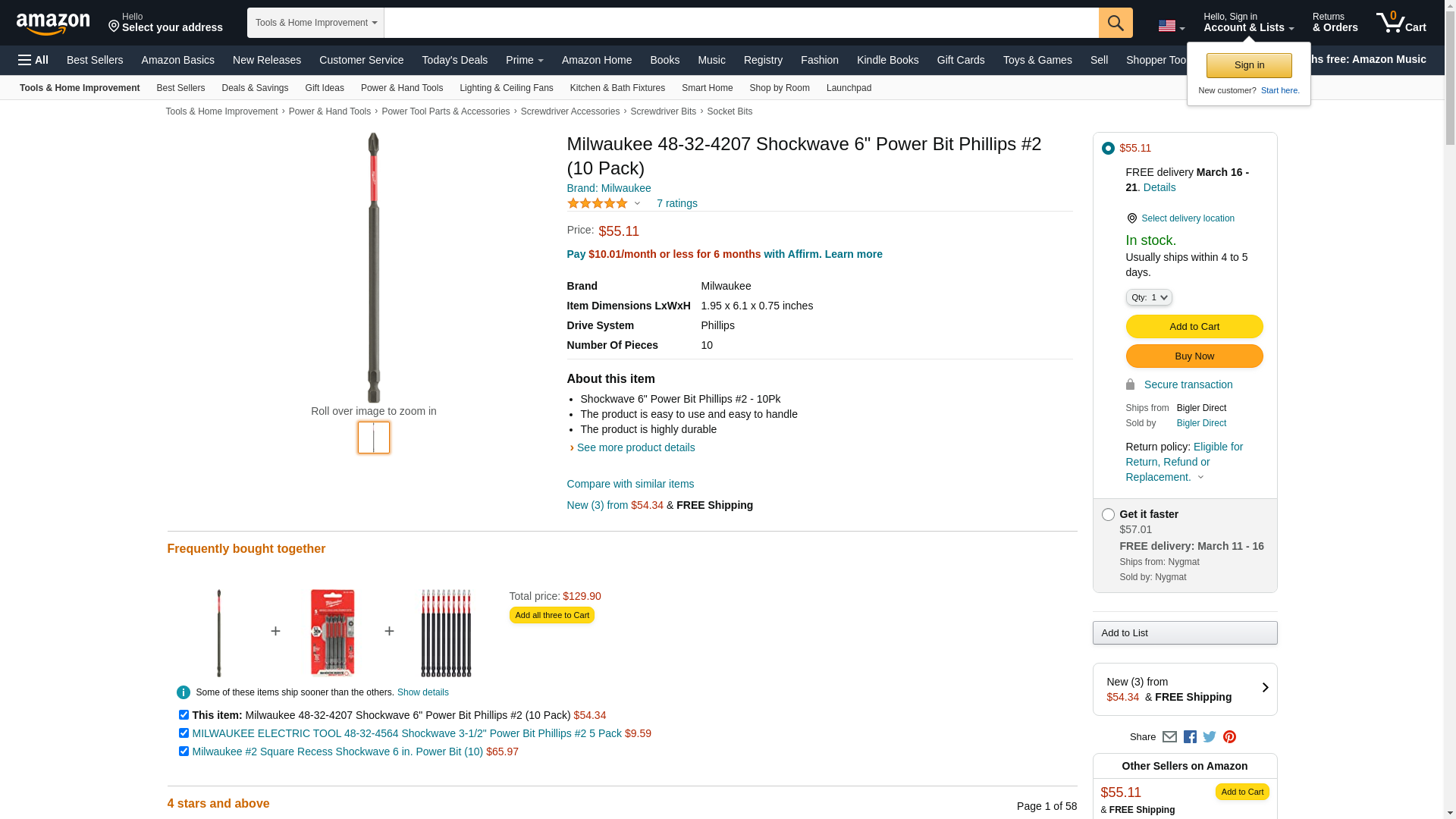Image resolution: width=1456 pixels, height=819 pixels.
Task: Open Power & Hand Tools subnav item
Action: coord(401,88)
